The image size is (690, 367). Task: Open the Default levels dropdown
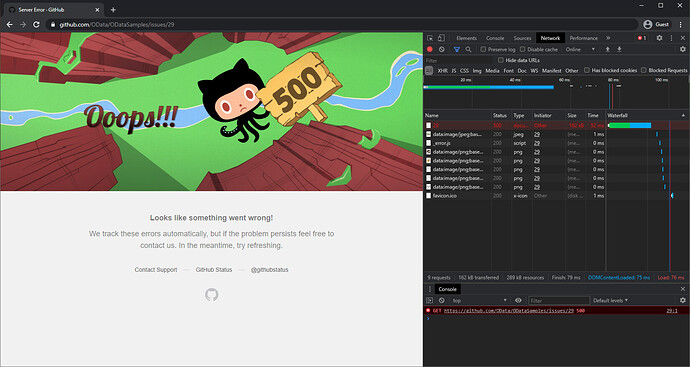pyautogui.click(x=610, y=301)
